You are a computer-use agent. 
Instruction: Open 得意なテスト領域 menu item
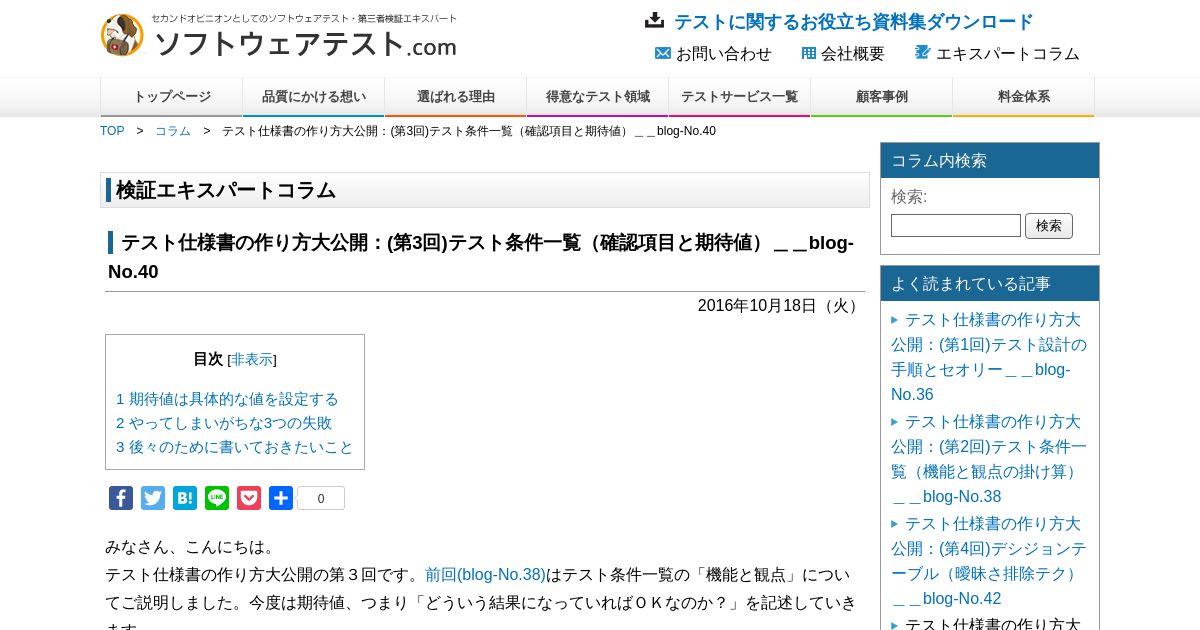point(598,97)
